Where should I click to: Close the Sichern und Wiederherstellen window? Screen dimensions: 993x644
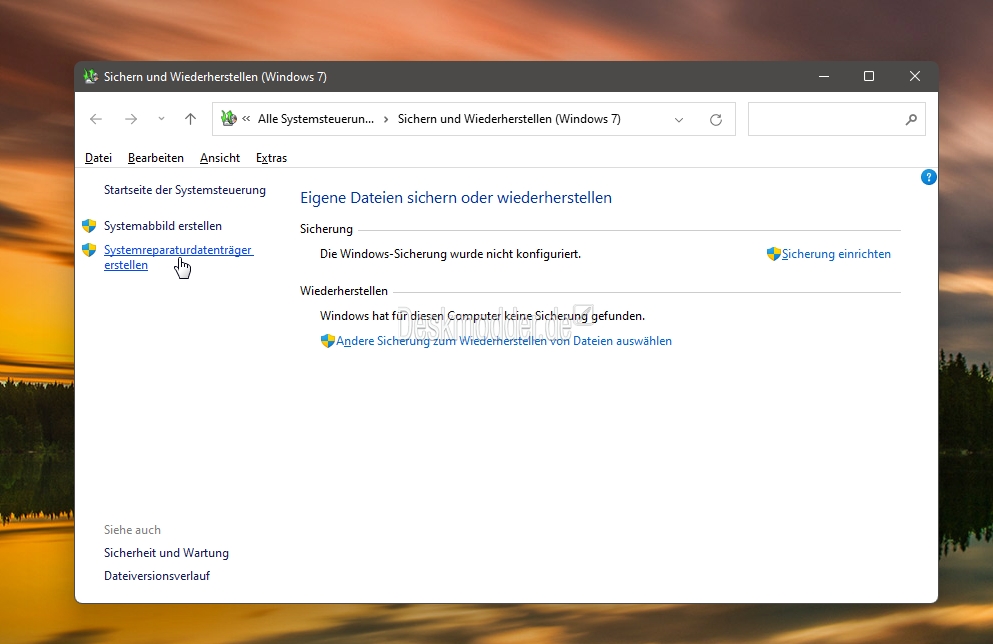click(x=914, y=77)
